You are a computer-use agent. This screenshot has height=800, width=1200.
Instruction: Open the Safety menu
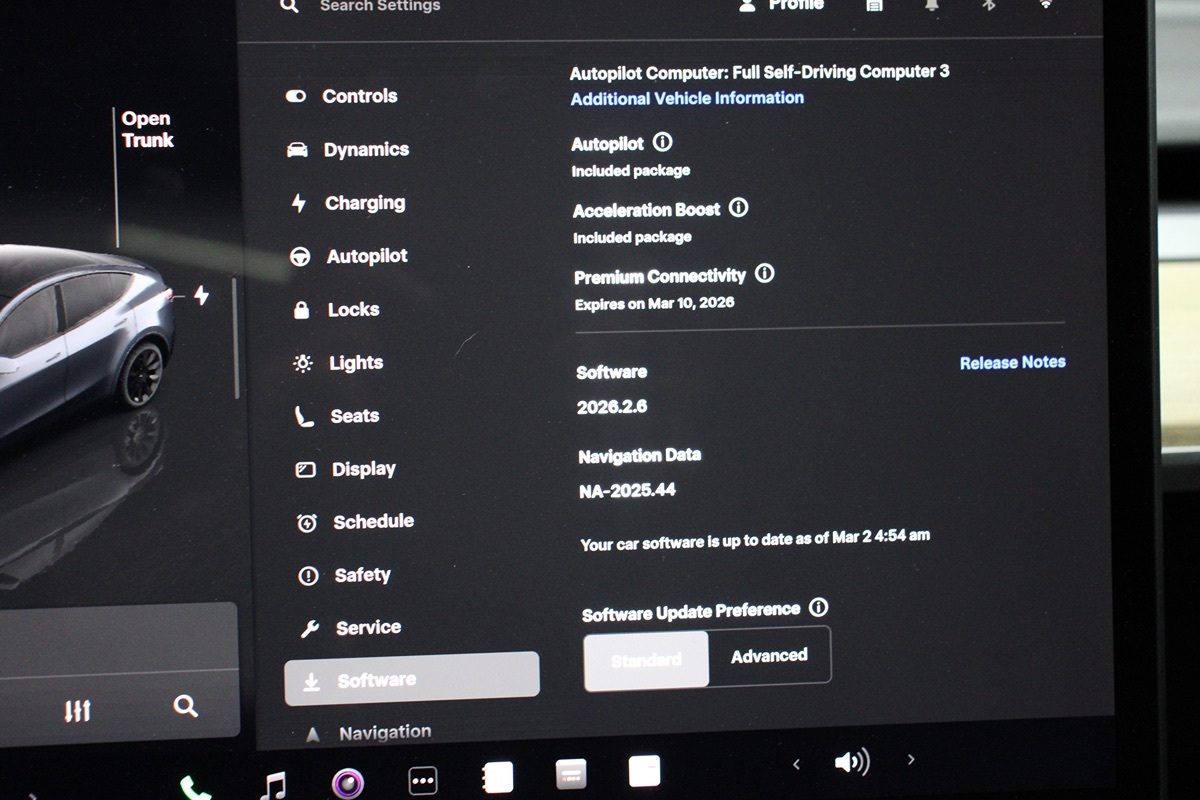coord(344,575)
